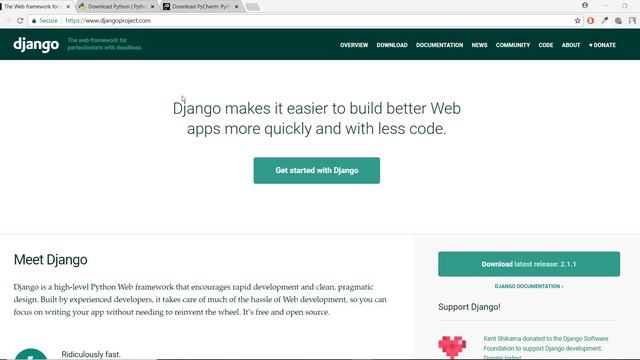Screen dimensions: 640x360
Task: Click the Kent Shikama donation text link
Action: click(545, 348)
